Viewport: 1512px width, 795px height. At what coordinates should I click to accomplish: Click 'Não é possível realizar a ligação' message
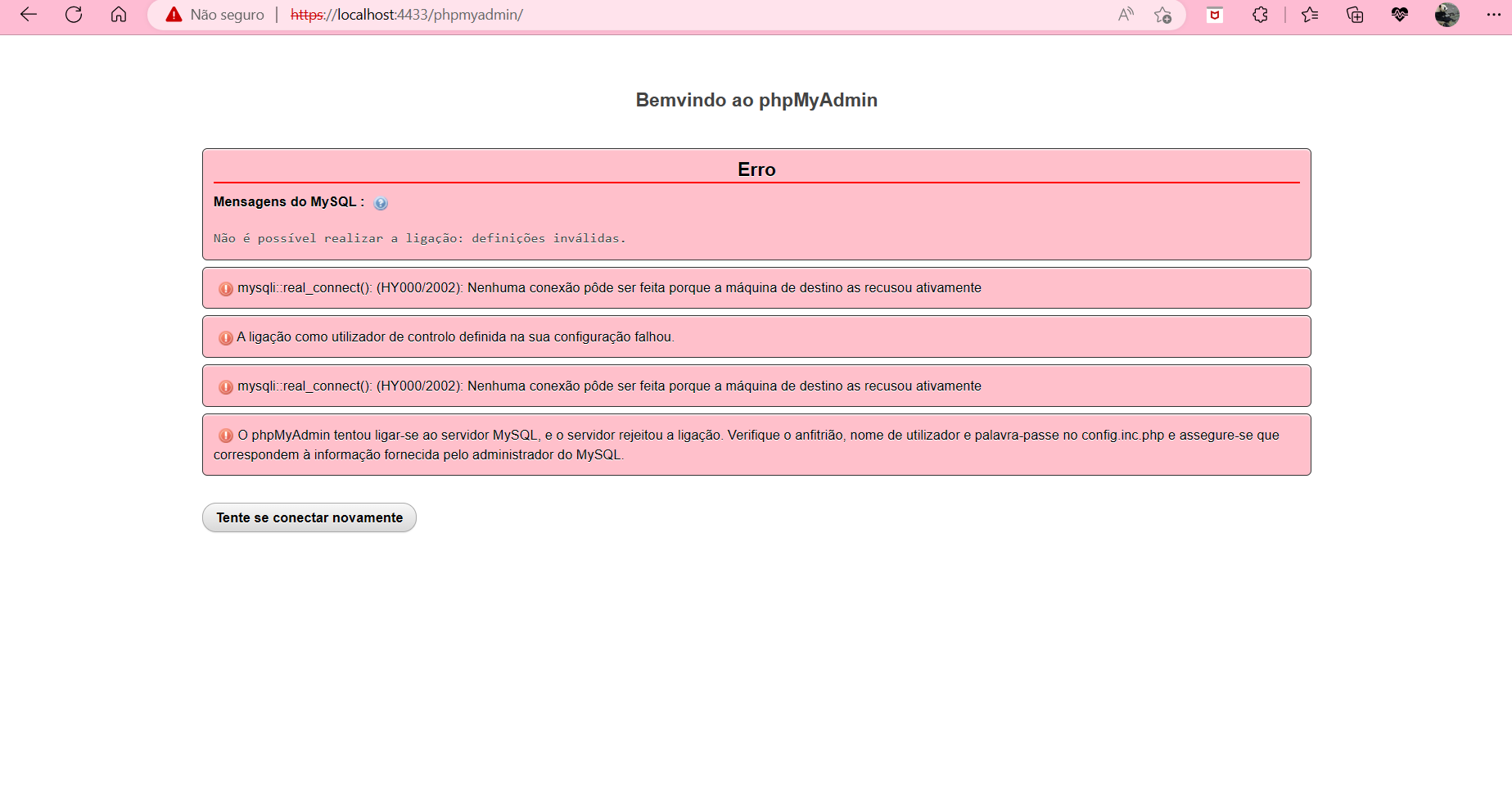(420, 238)
